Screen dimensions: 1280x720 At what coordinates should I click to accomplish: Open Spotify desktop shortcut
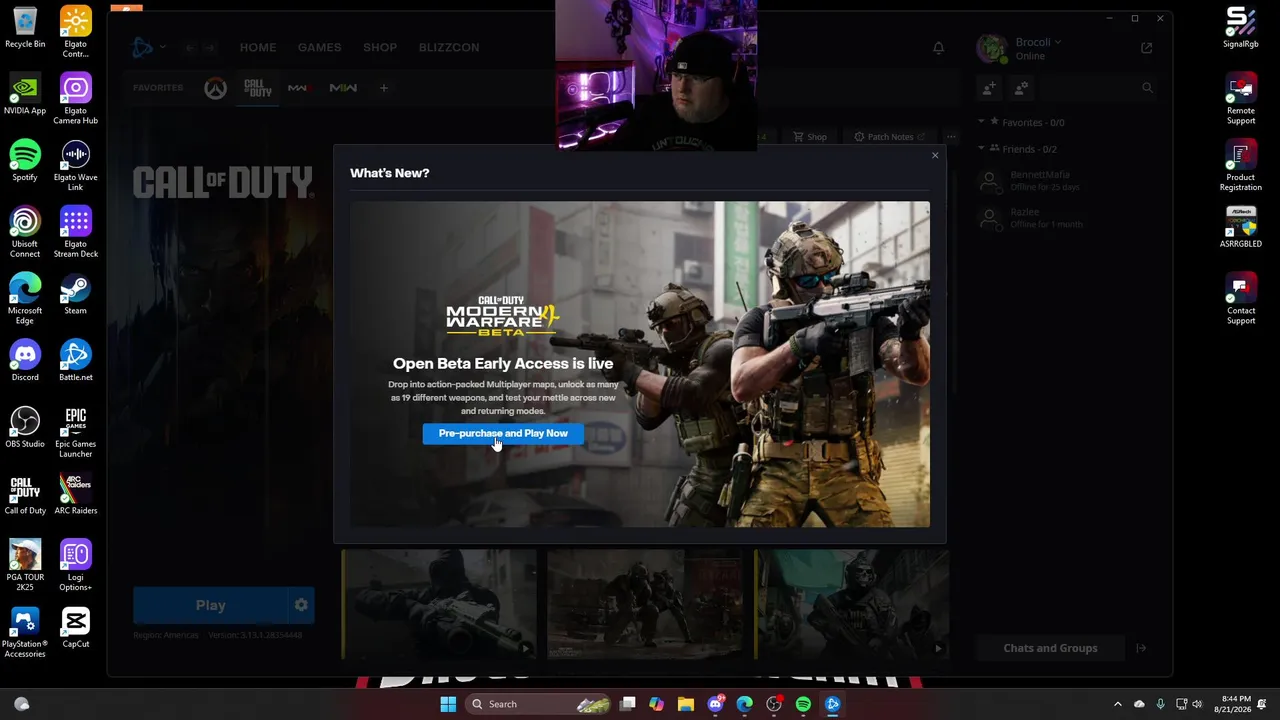[25, 161]
